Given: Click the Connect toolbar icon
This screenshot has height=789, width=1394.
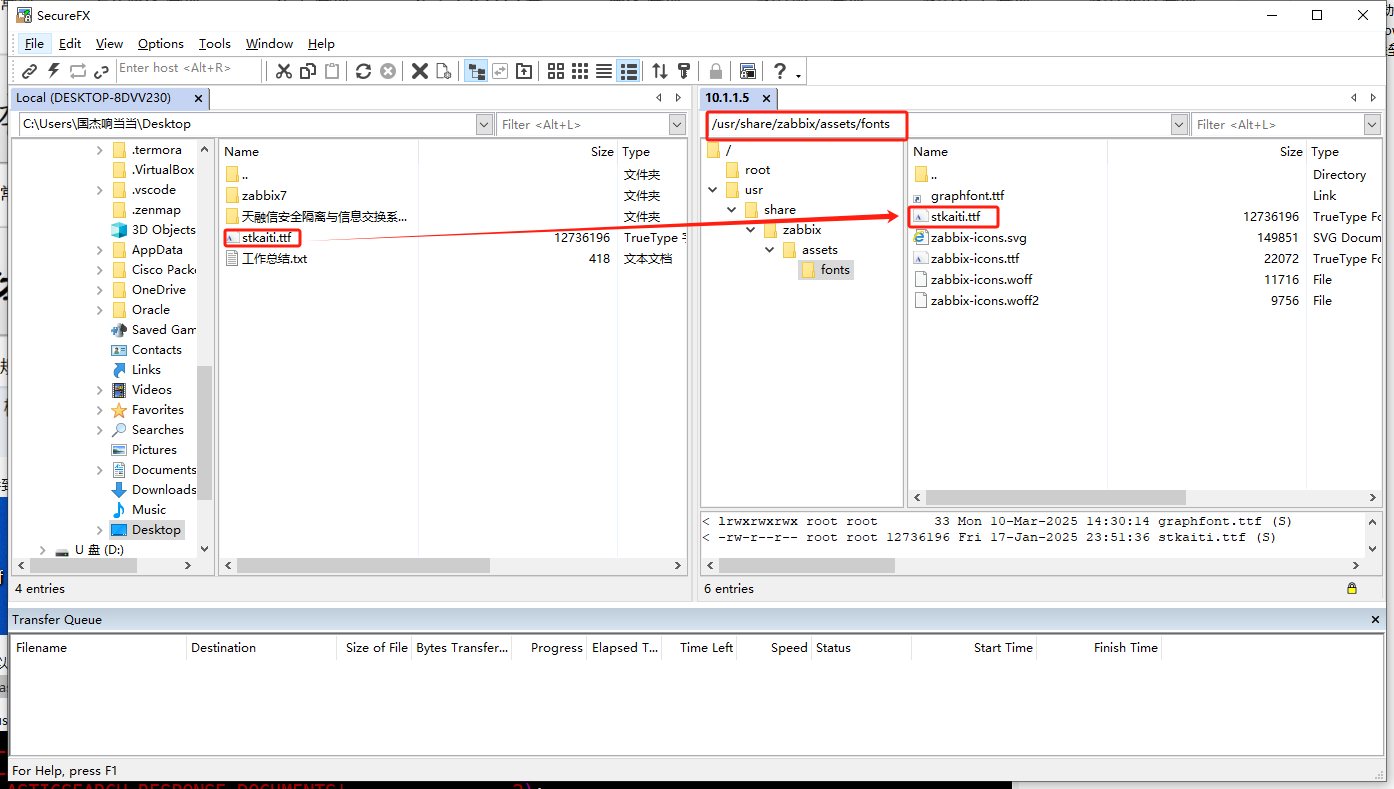Looking at the screenshot, I should (x=30, y=71).
